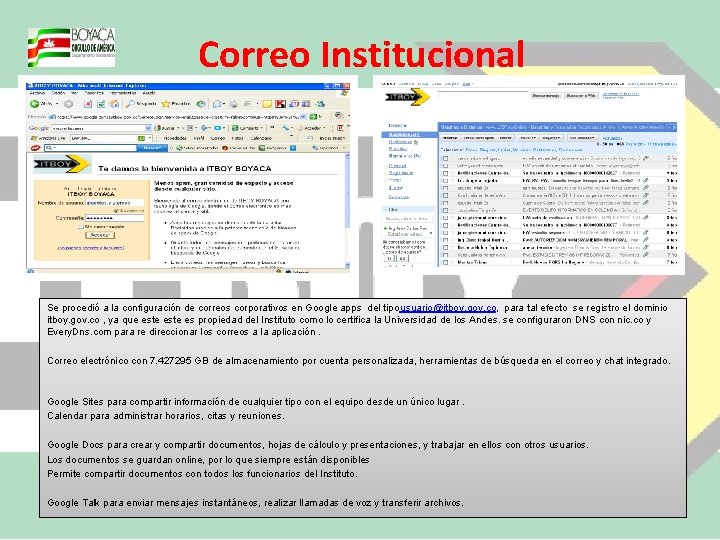Tick checkbox of the EVENTO subject message
This screenshot has width=720, height=540.
coord(445,210)
